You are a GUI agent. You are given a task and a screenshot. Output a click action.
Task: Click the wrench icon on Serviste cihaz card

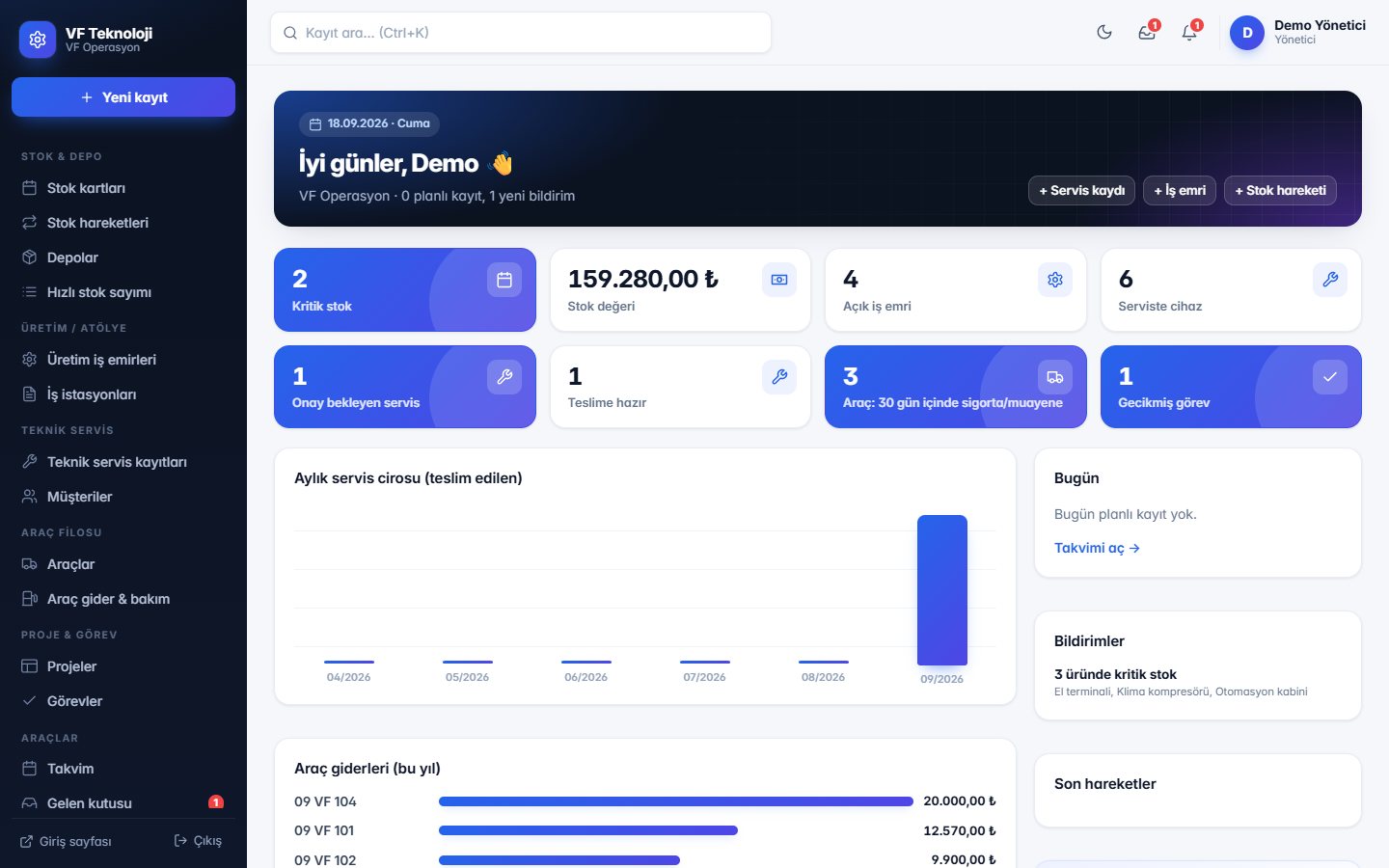click(x=1330, y=280)
